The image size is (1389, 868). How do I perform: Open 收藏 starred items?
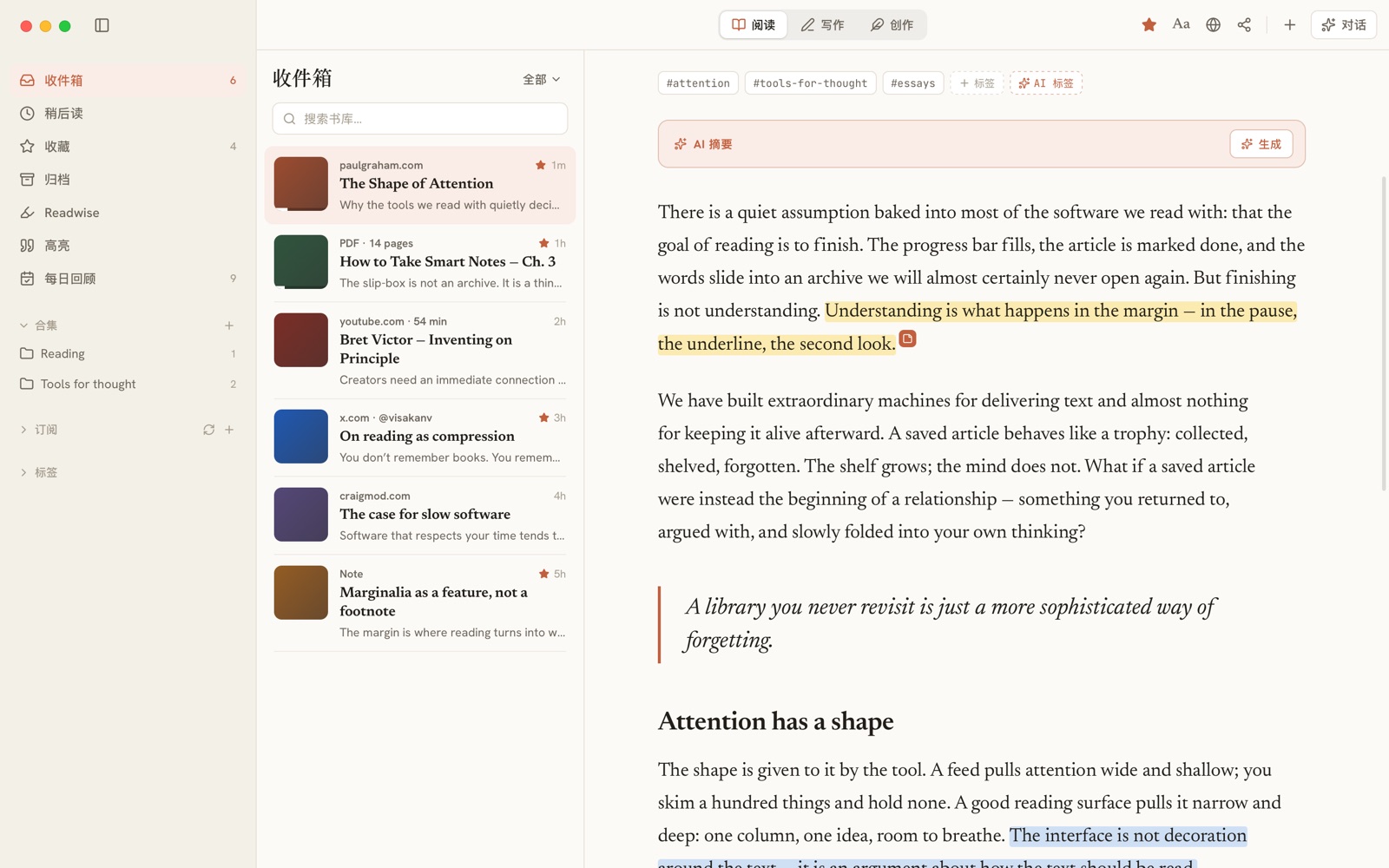(x=128, y=146)
